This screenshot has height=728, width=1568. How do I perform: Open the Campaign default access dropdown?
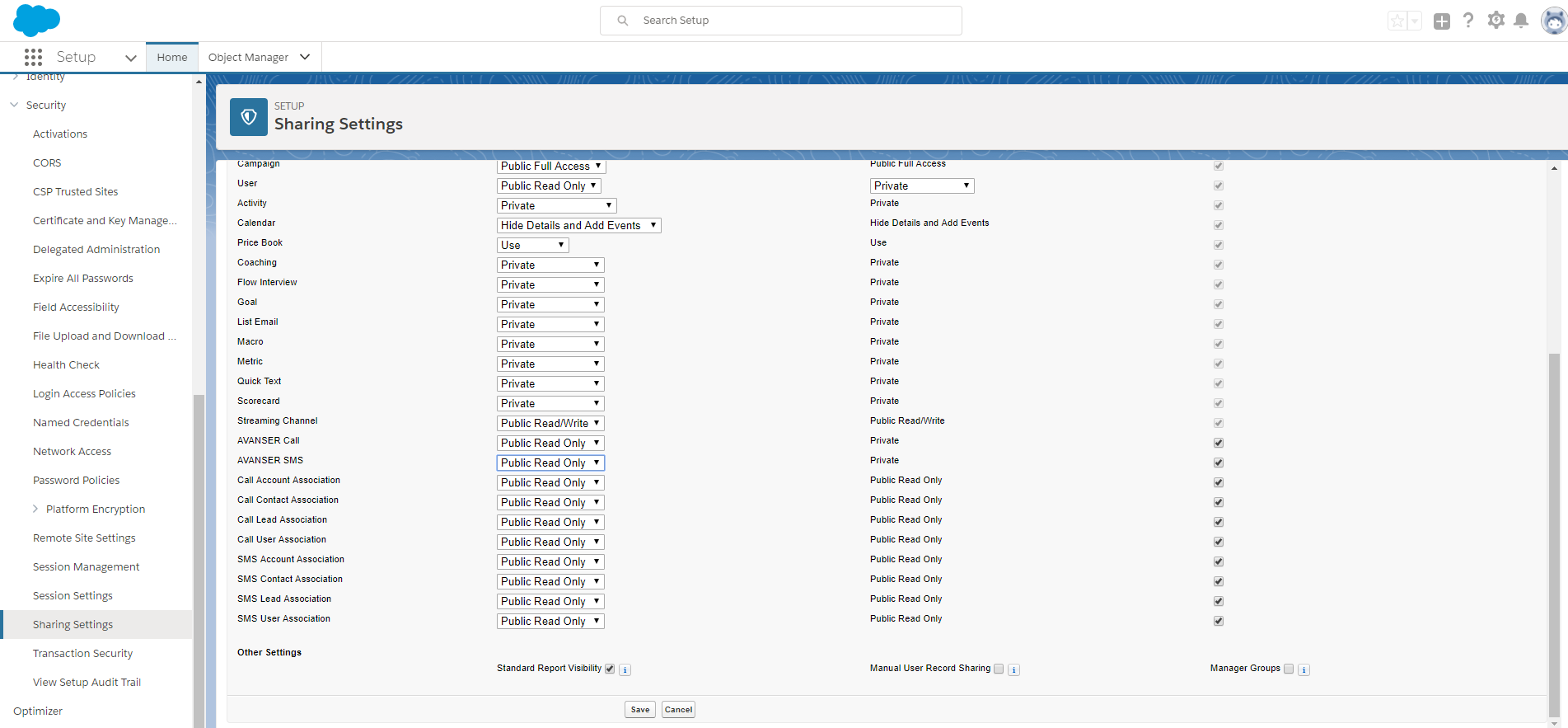point(551,166)
